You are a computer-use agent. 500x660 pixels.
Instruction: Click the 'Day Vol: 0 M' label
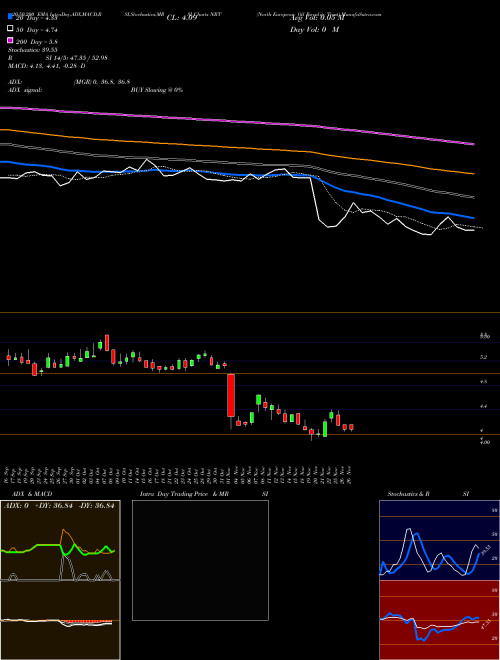[x=314, y=30]
